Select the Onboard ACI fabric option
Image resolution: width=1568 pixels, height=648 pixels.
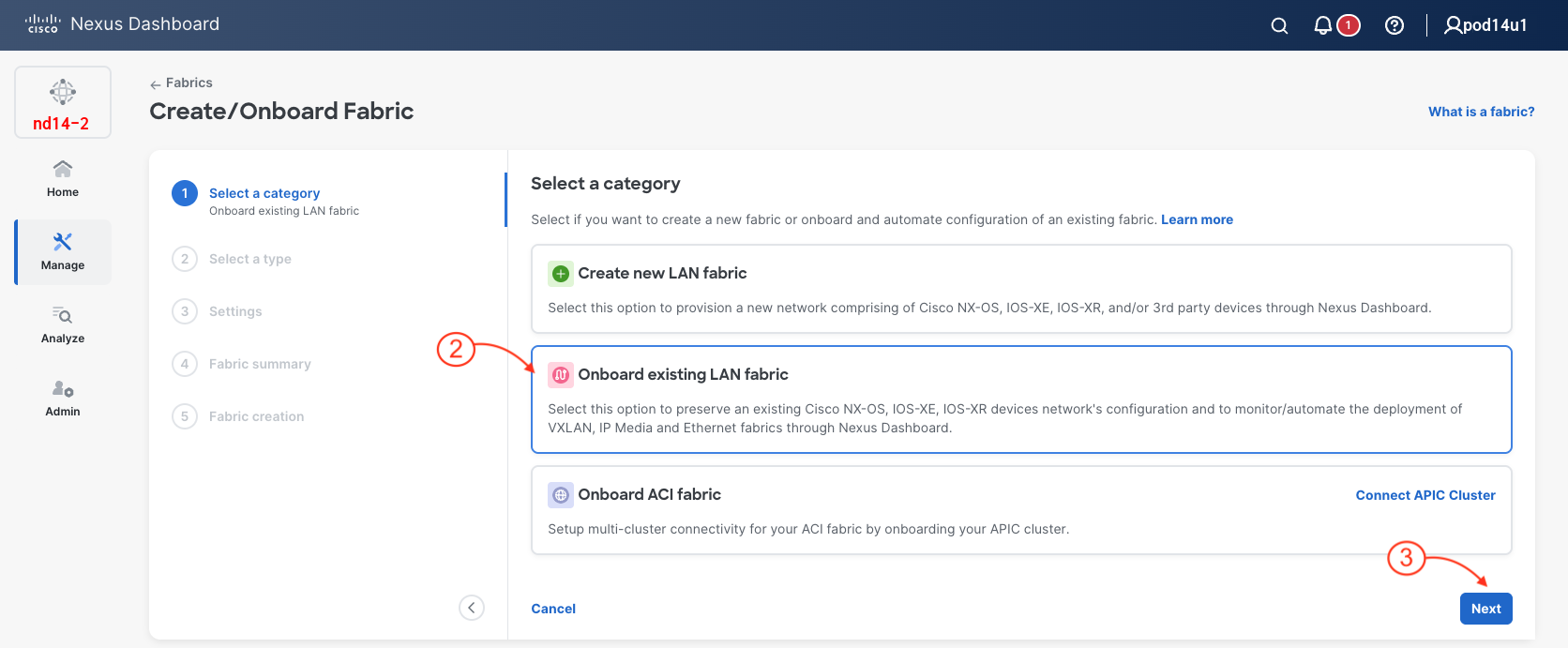[938, 510]
